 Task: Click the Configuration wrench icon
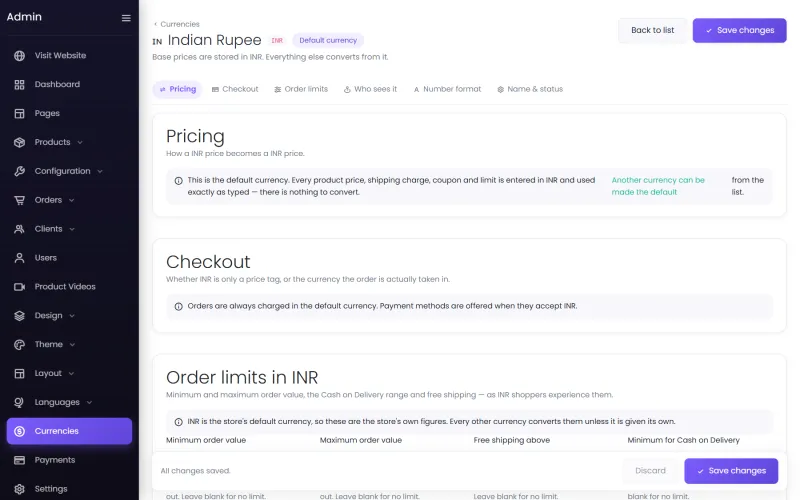[19, 171]
